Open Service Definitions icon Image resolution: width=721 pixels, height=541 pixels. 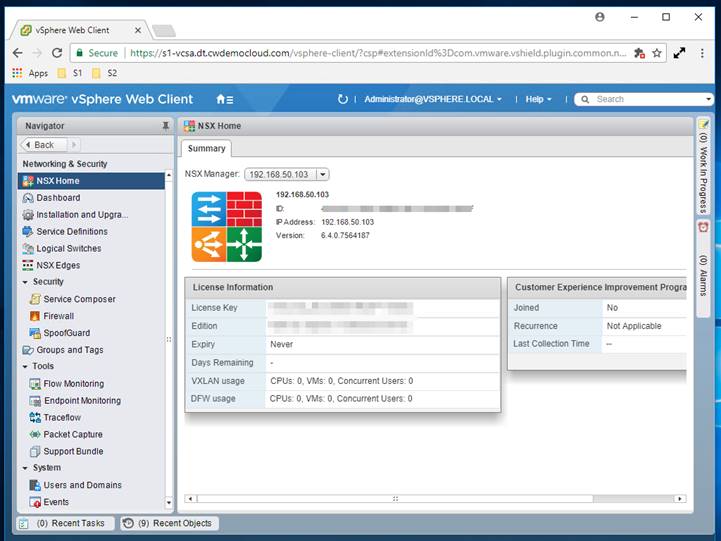pyautogui.click(x=28, y=232)
